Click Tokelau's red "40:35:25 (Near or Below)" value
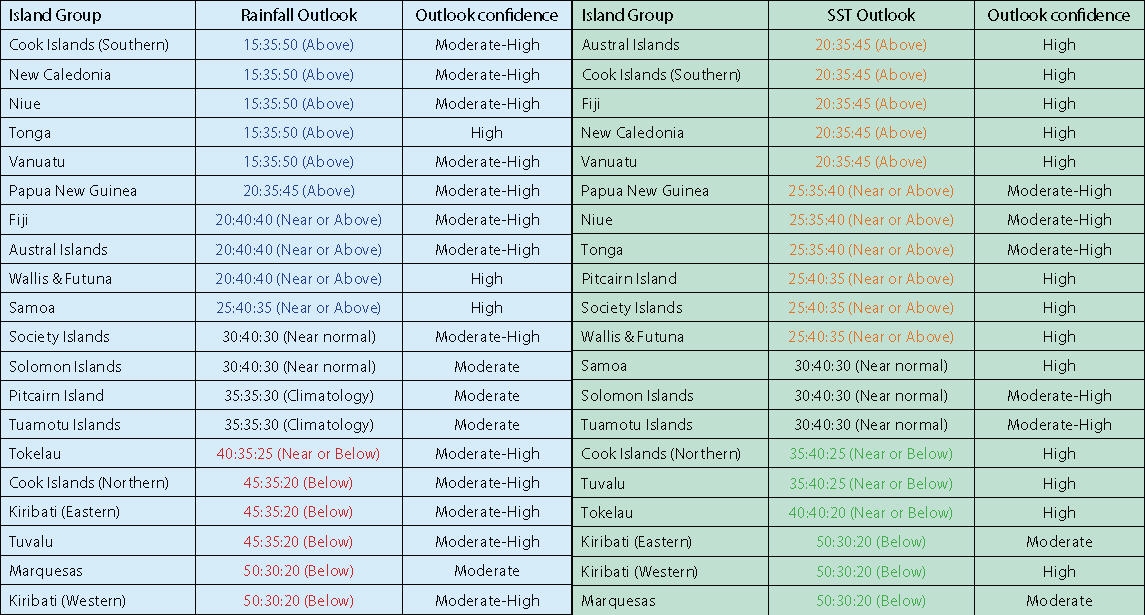This screenshot has width=1145, height=615. coord(298,454)
